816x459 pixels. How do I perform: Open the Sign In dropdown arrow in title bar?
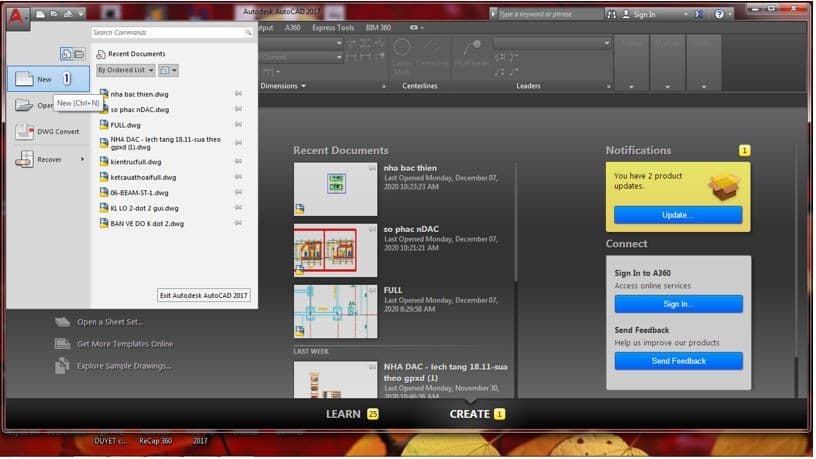pyautogui.click(x=686, y=15)
